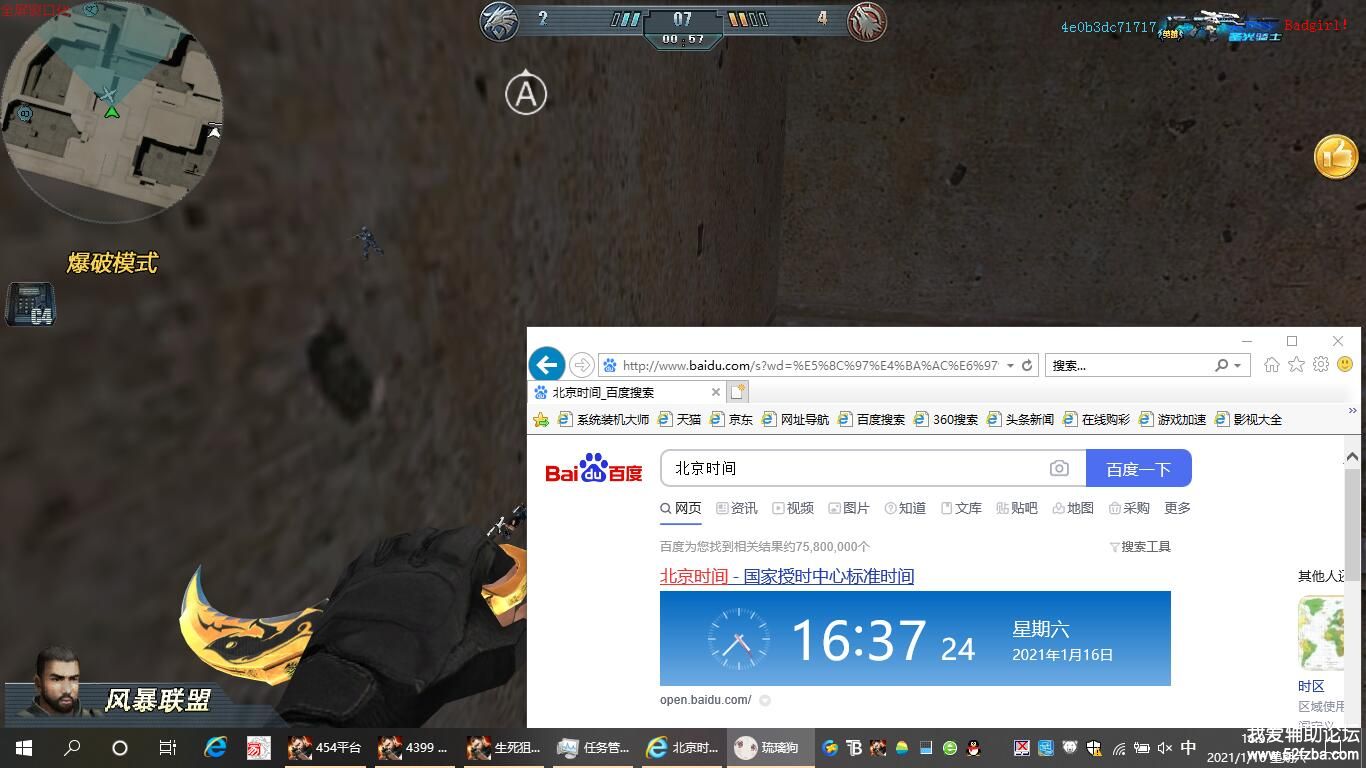Click the QQ penguin tray icon

(973, 747)
